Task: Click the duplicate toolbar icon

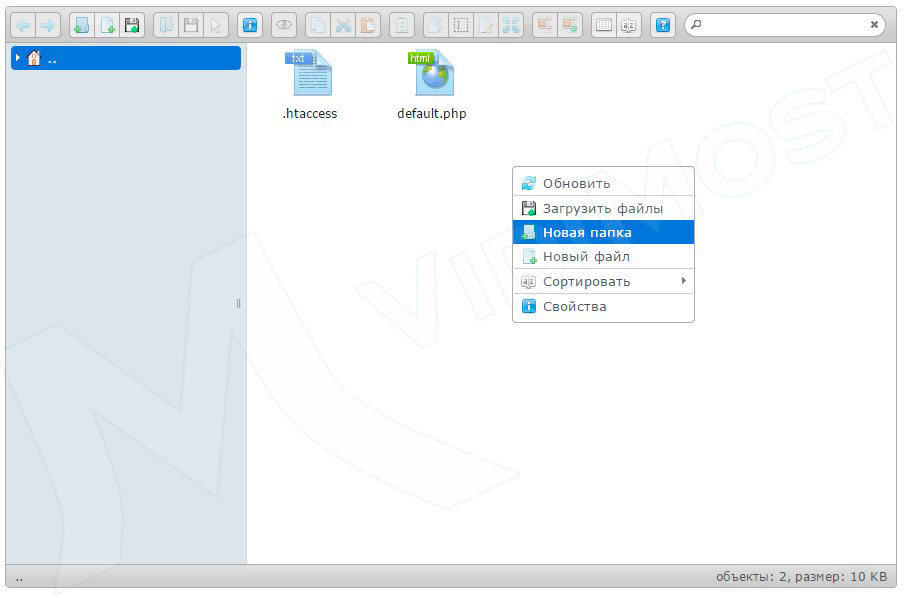Action: point(436,25)
